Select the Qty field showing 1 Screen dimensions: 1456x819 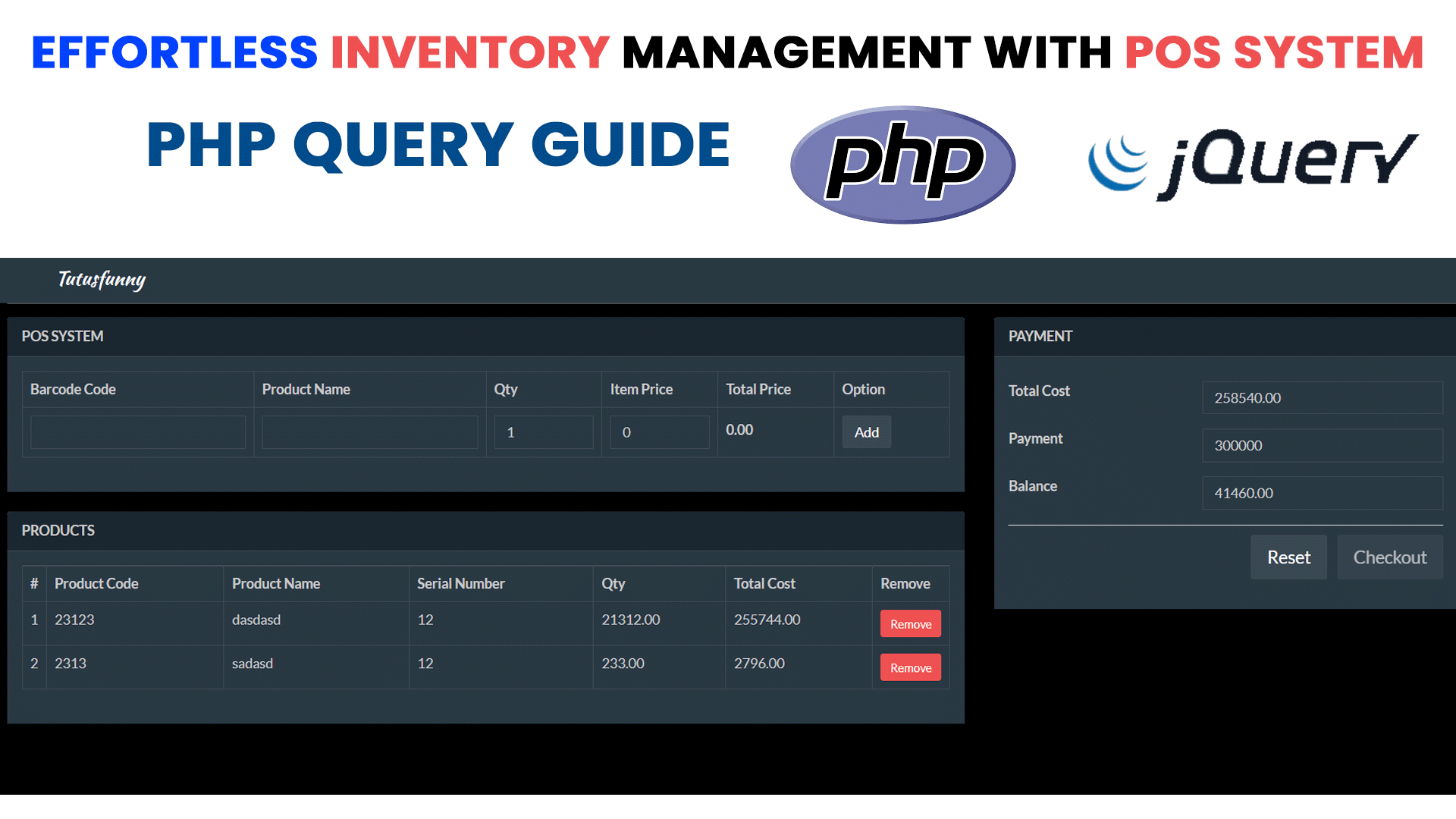coord(543,431)
